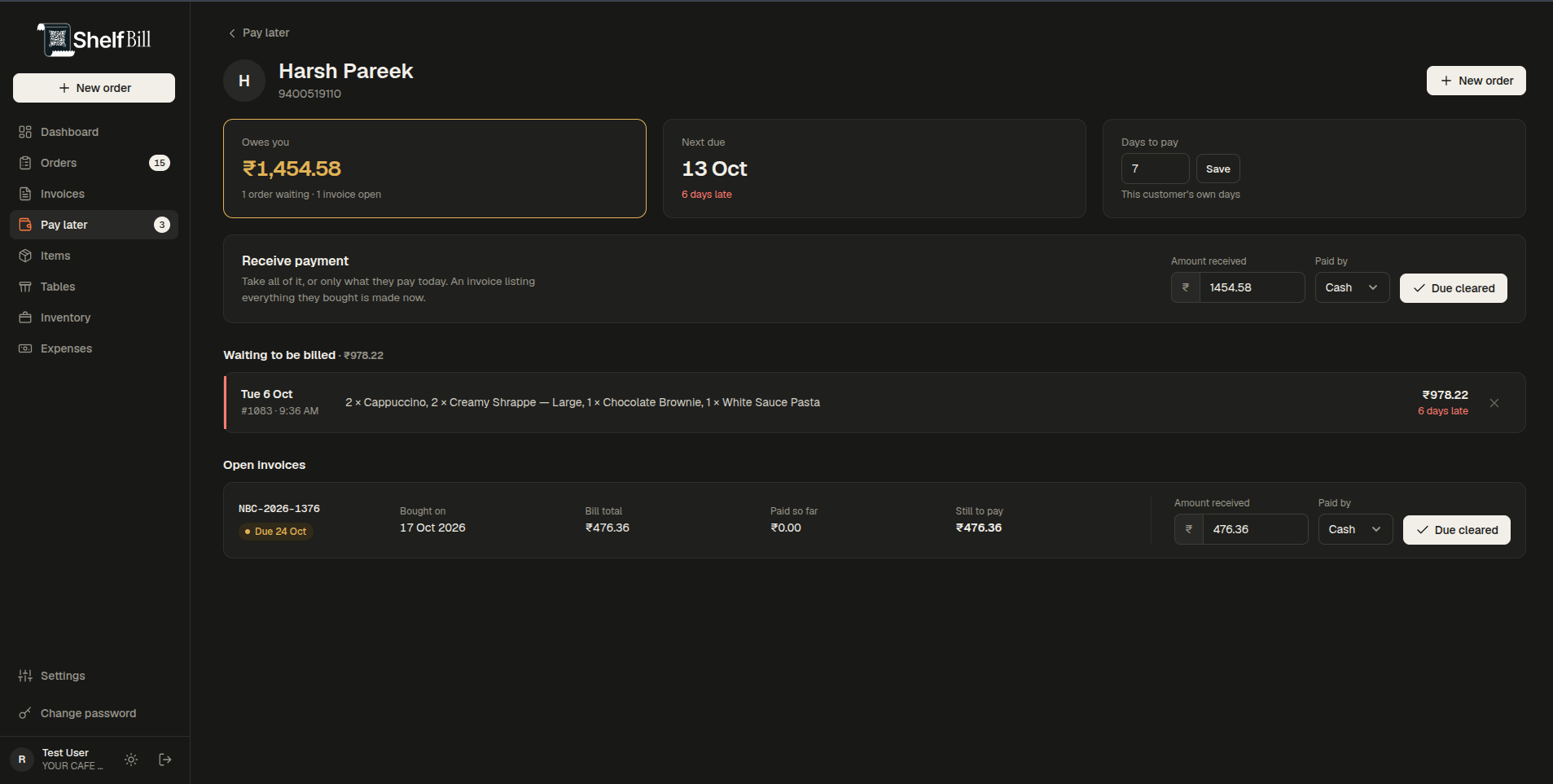The image size is (1553, 784).
Task: Click the back chevron beside Pay later
Action: pyautogui.click(x=232, y=33)
